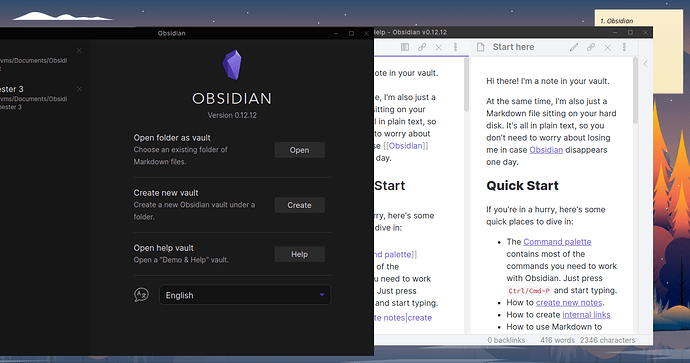The height and width of the screenshot is (363, 690).
Task: Toggle preview mode icon in left Help pane
Action: pos(405,47)
